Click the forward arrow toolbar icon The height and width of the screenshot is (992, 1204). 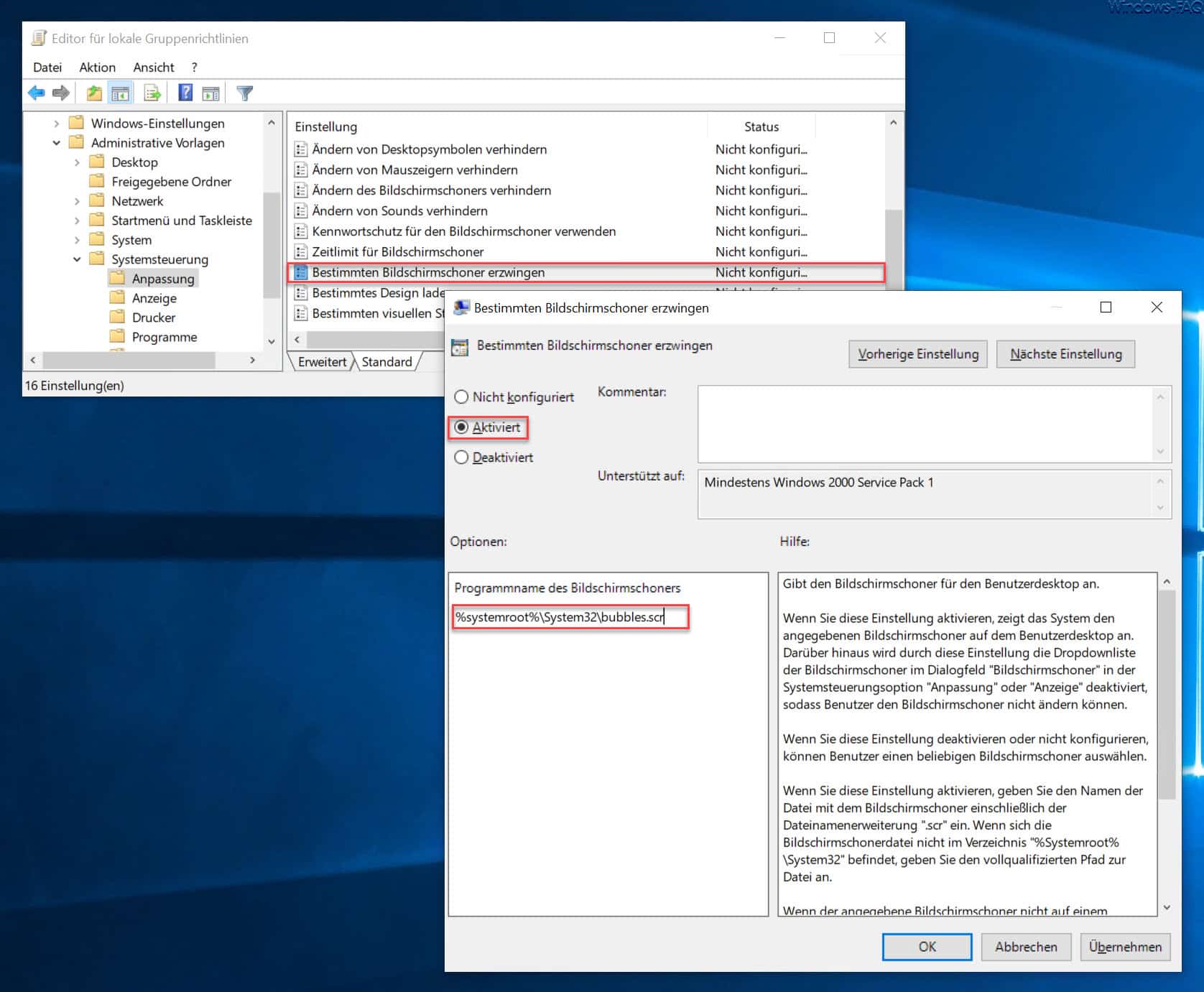62,93
